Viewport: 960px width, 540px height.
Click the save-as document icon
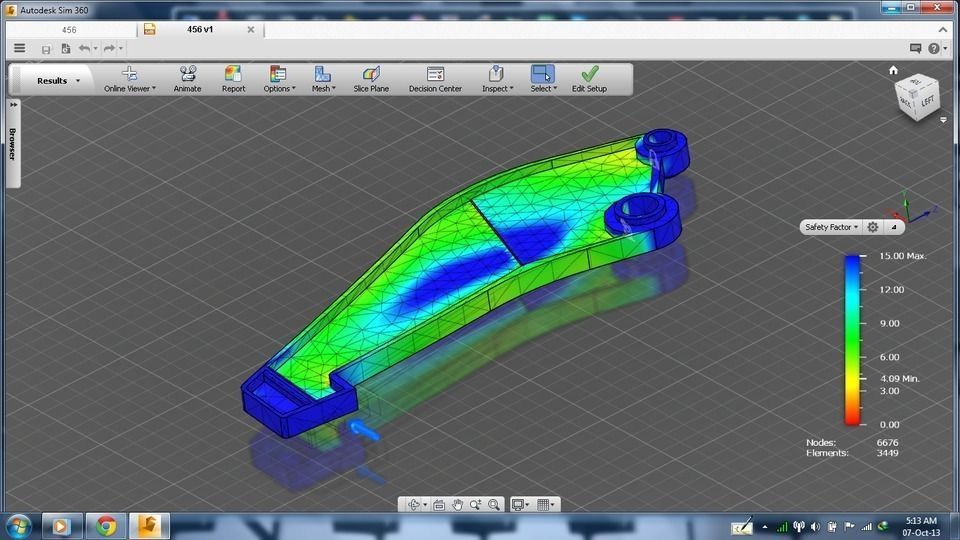pyautogui.click(x=66, y=48)
